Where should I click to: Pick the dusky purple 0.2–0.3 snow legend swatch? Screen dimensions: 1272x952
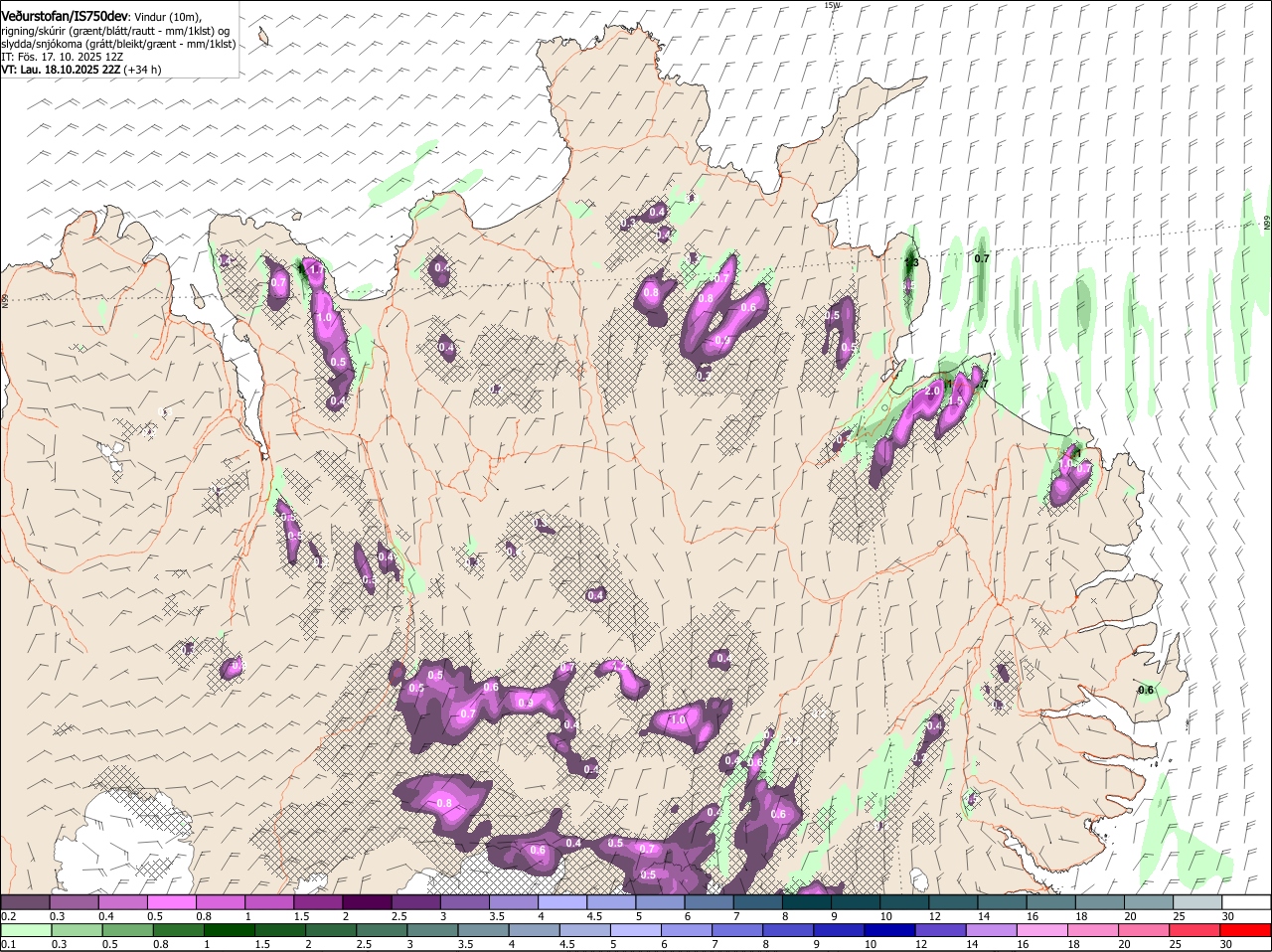click(25, 902)
